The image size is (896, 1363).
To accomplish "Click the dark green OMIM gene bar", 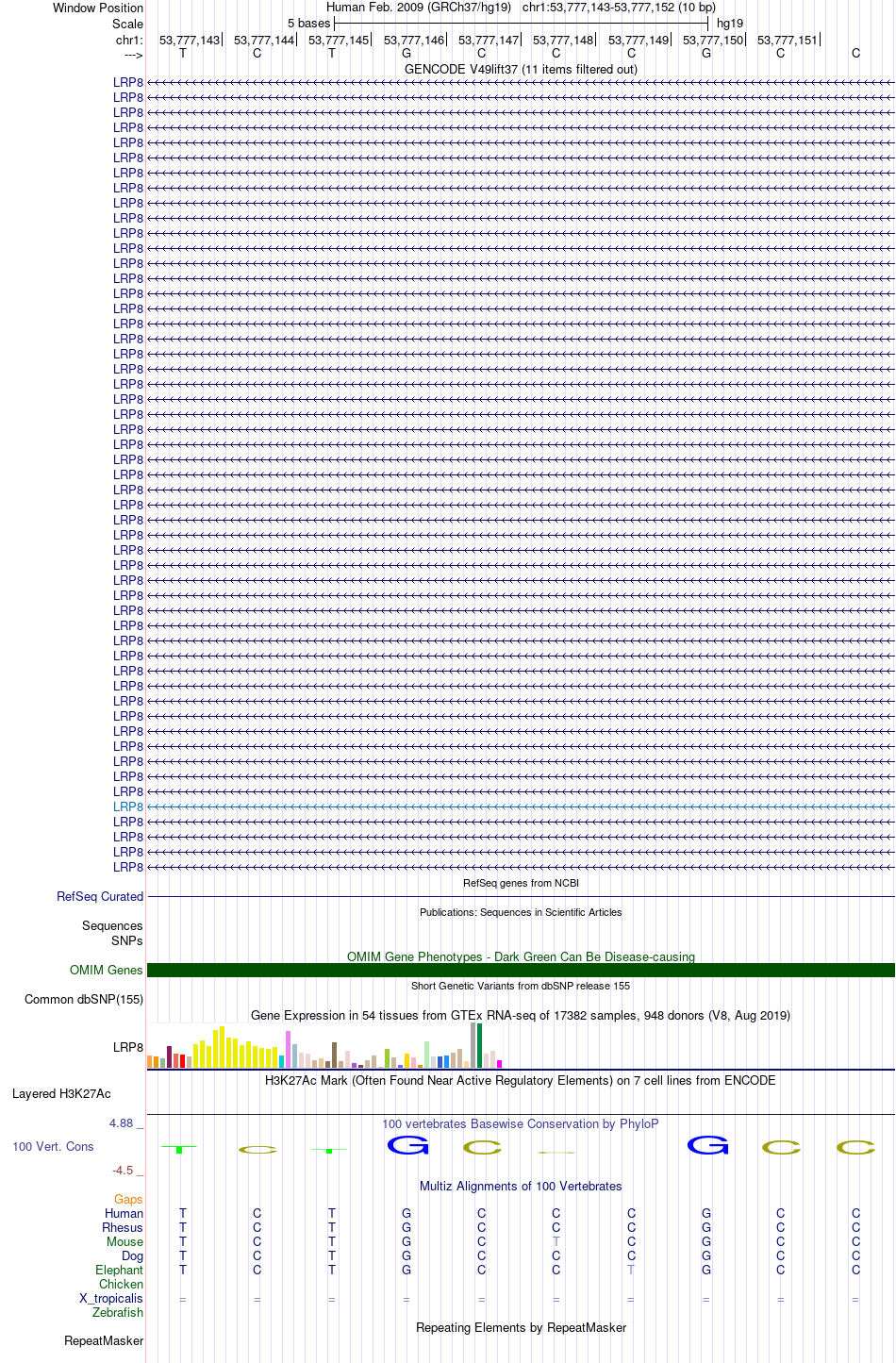I will click(521, 970).
